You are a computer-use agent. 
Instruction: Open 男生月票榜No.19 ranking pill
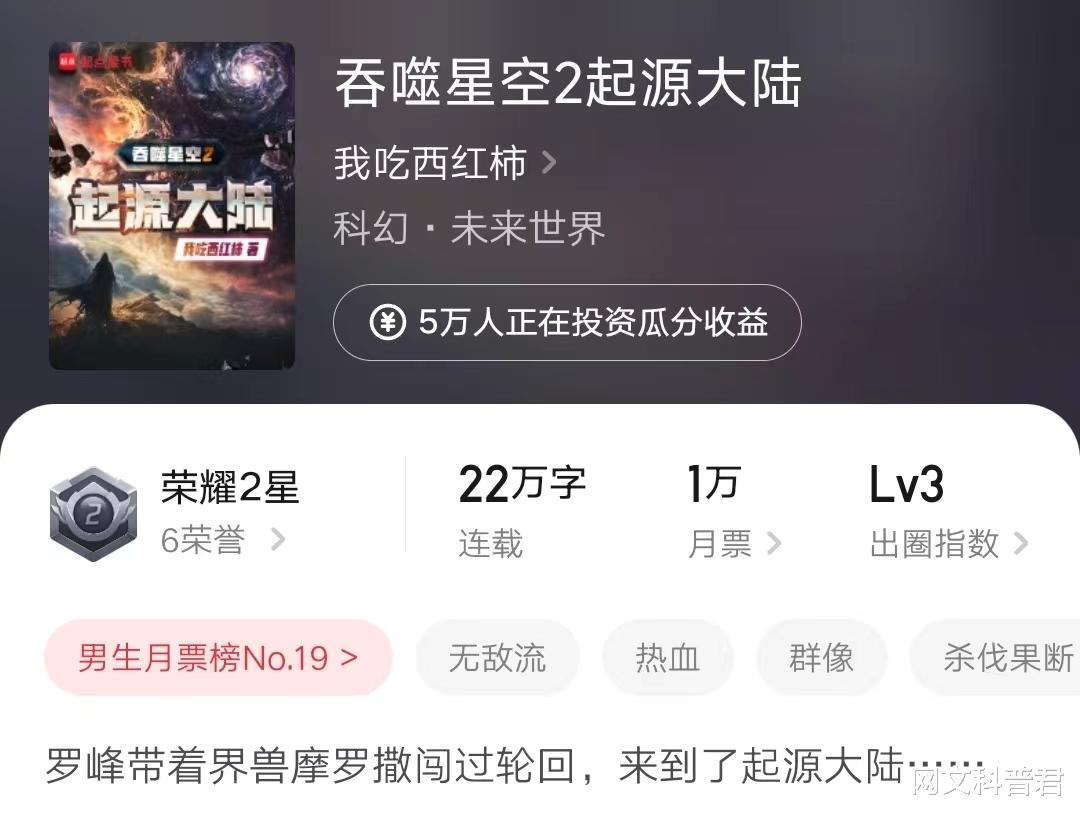(218, 658)
